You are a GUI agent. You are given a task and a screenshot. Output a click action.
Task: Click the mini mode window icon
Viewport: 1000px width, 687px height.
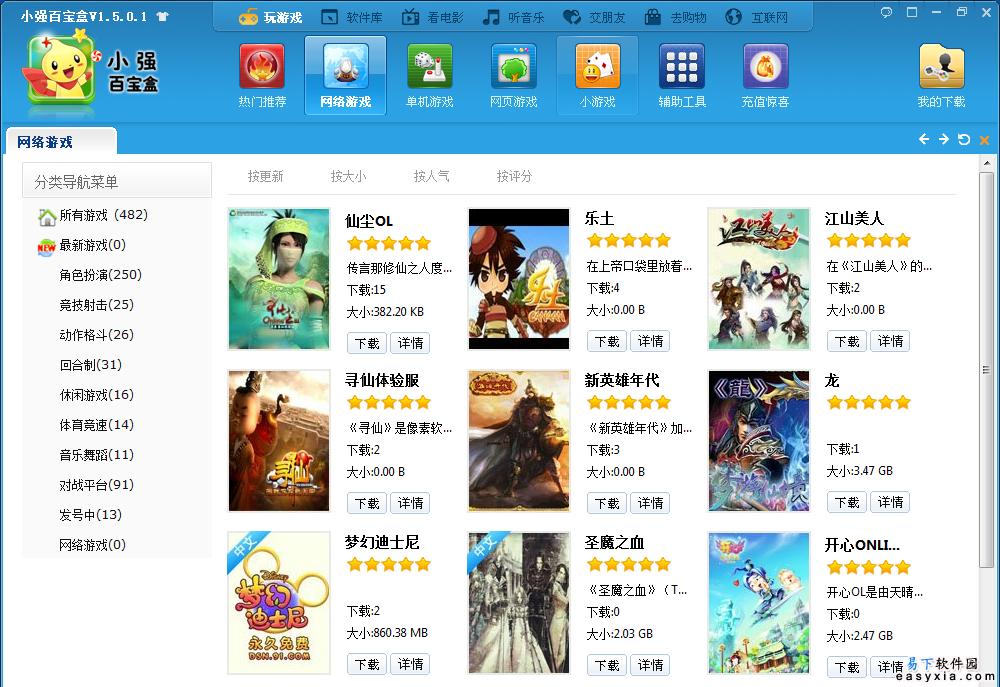coord(912,12)
